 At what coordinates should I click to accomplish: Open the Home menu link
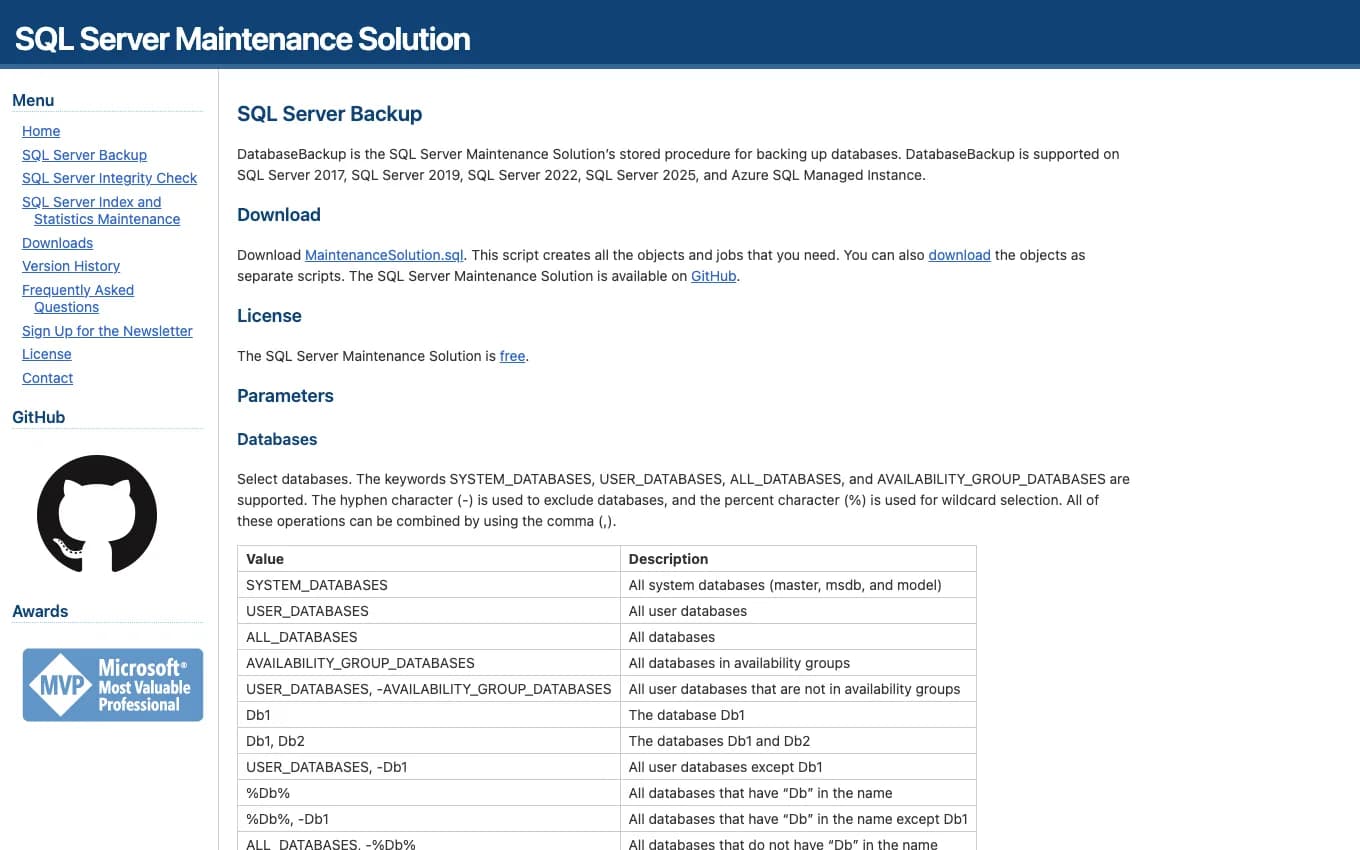41,131
